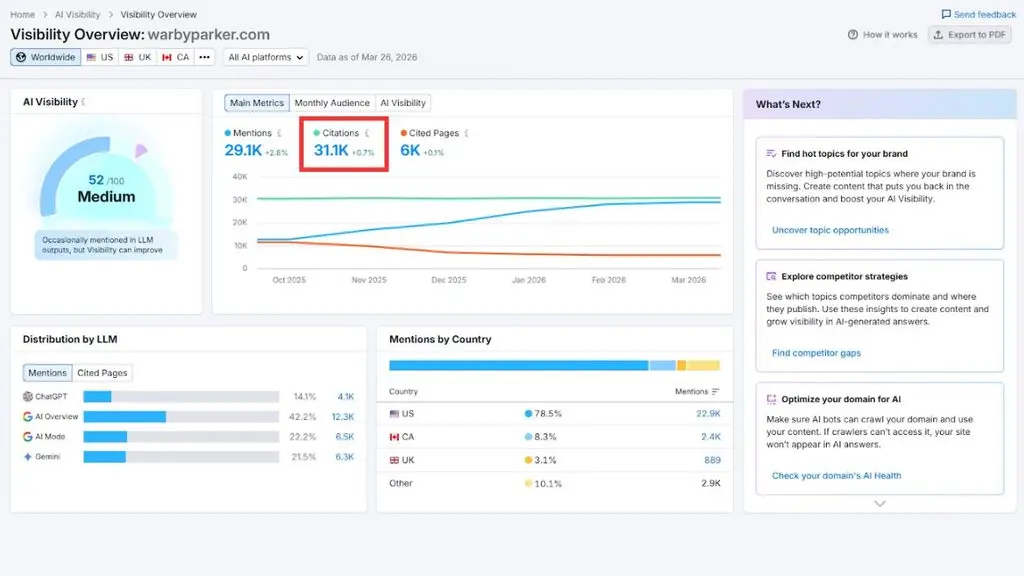Viewport: 1024px width, 576px height.
Task: Click the Google icon for AI Overview
Action: (x=27, y=417)
